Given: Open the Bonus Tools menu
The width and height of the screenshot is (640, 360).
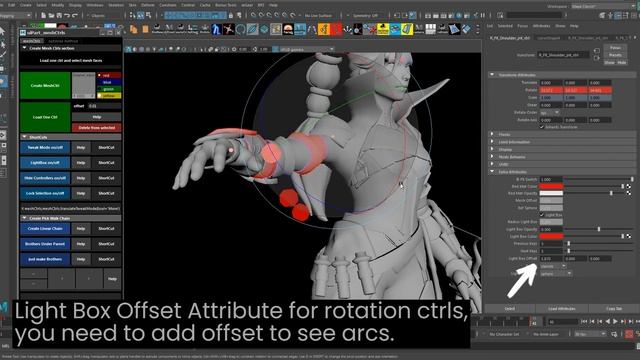Looking at the screenshot, I should click(x=226, y=5).
